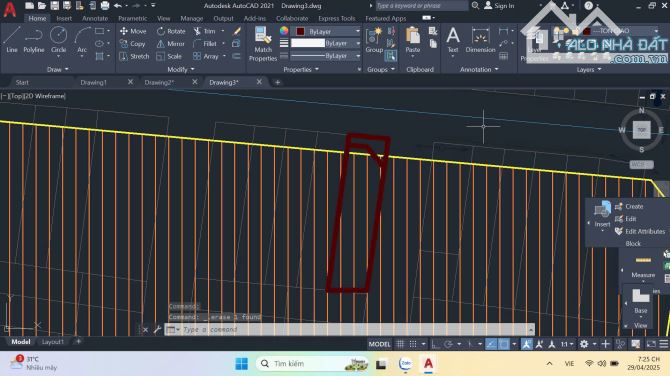
Task: Toggle MODEL space button in status bar
Action: tap(379, 344)
